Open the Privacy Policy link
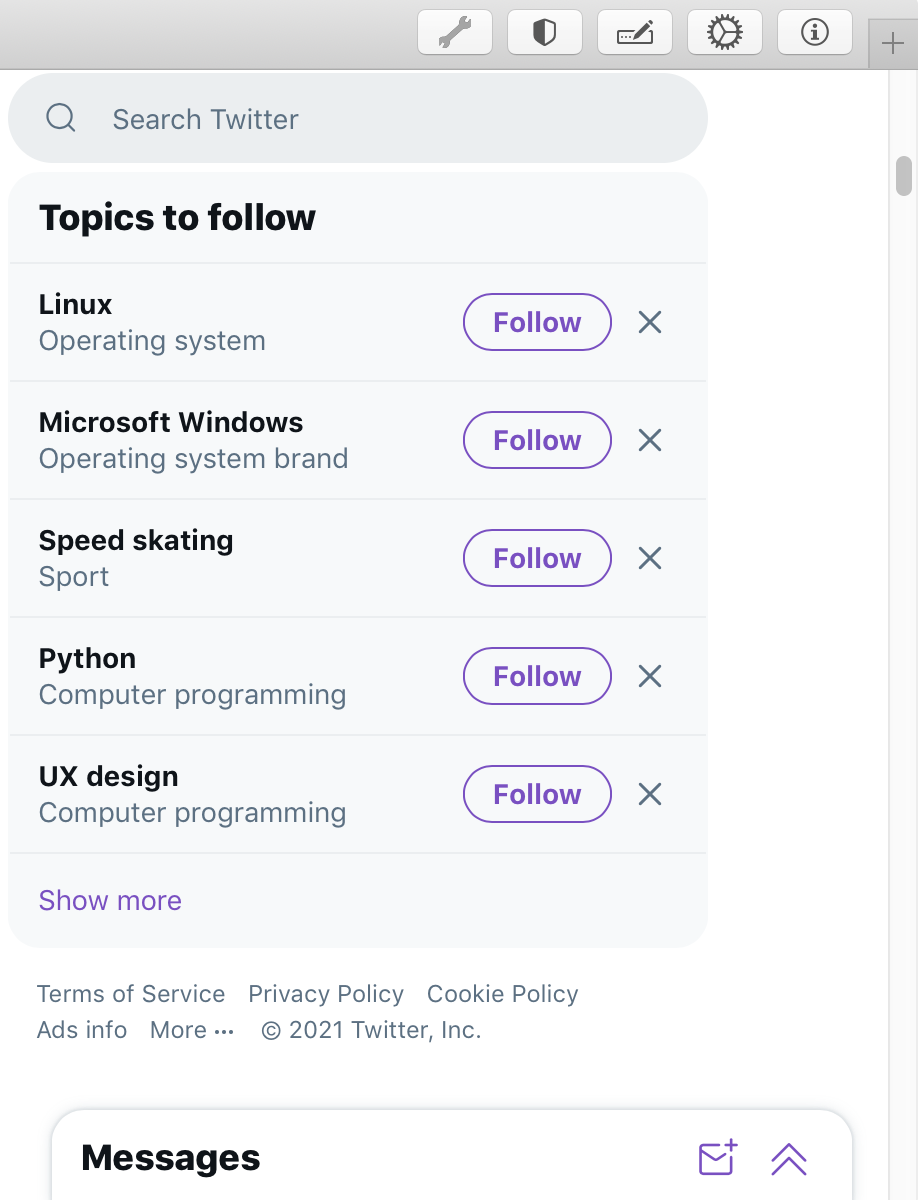The height and width of the screenshot is (1200, 918). click(326, 994)
